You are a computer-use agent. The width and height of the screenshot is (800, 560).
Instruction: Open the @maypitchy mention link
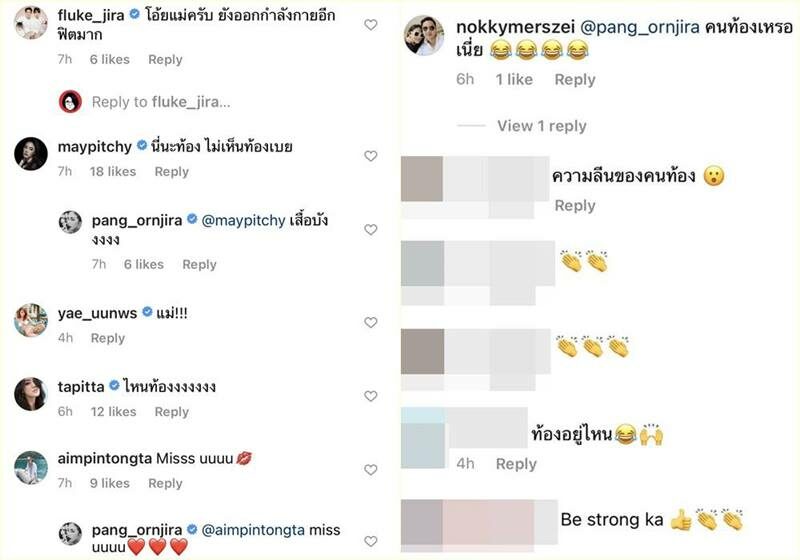[x=243, y=220]
